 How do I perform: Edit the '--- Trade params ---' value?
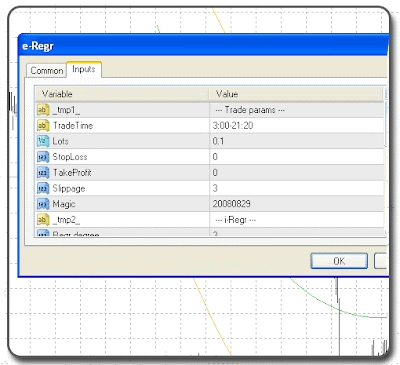click(297, 110)
